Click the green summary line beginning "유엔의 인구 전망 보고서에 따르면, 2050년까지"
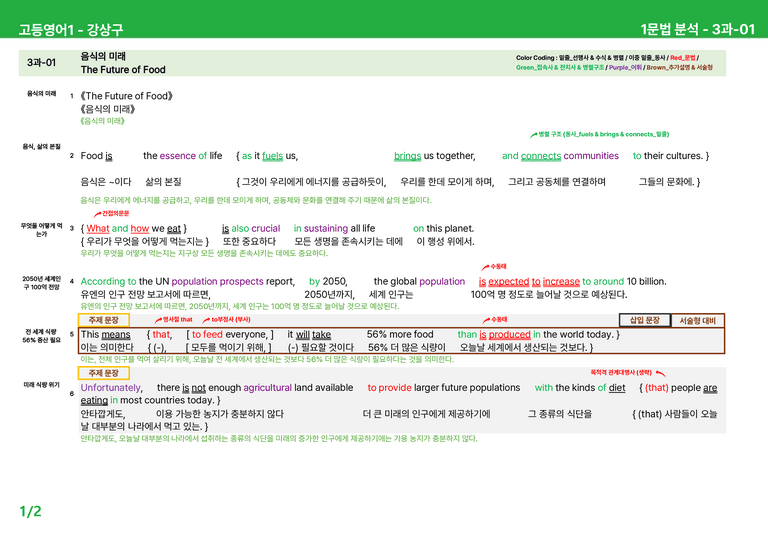Viewport: 768px width, 543px height. pyautogui.click(x=240, y=307)
